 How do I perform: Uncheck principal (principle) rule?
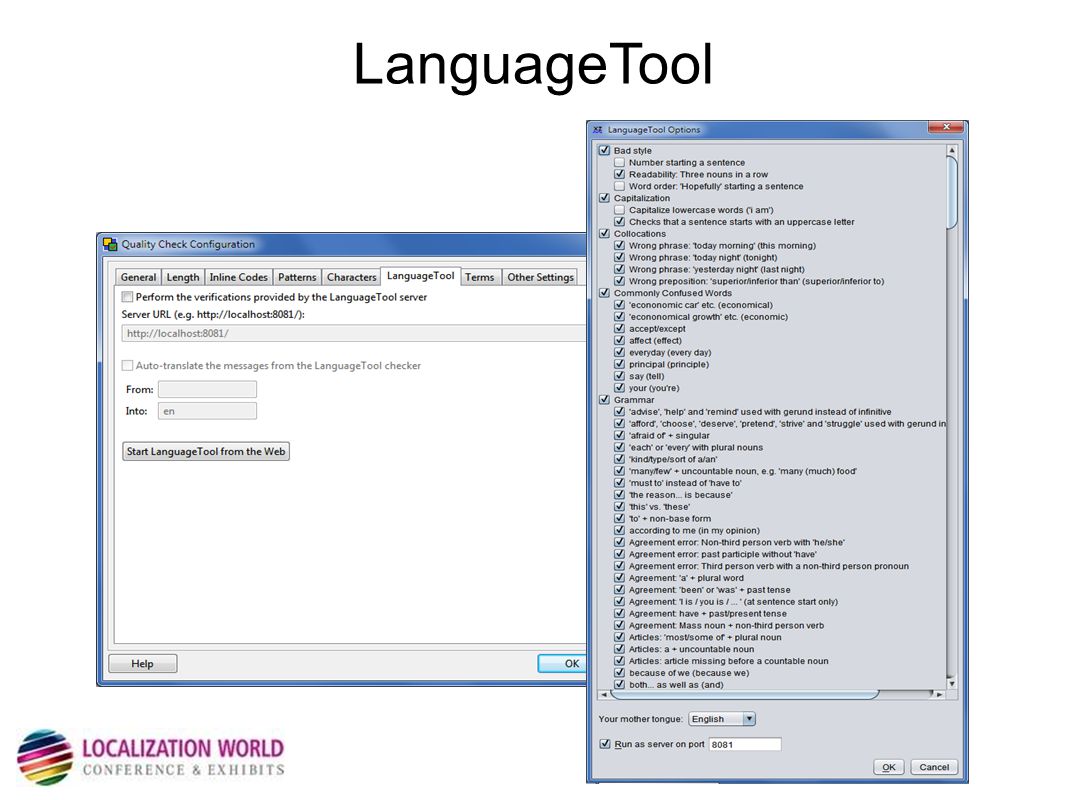619,364
